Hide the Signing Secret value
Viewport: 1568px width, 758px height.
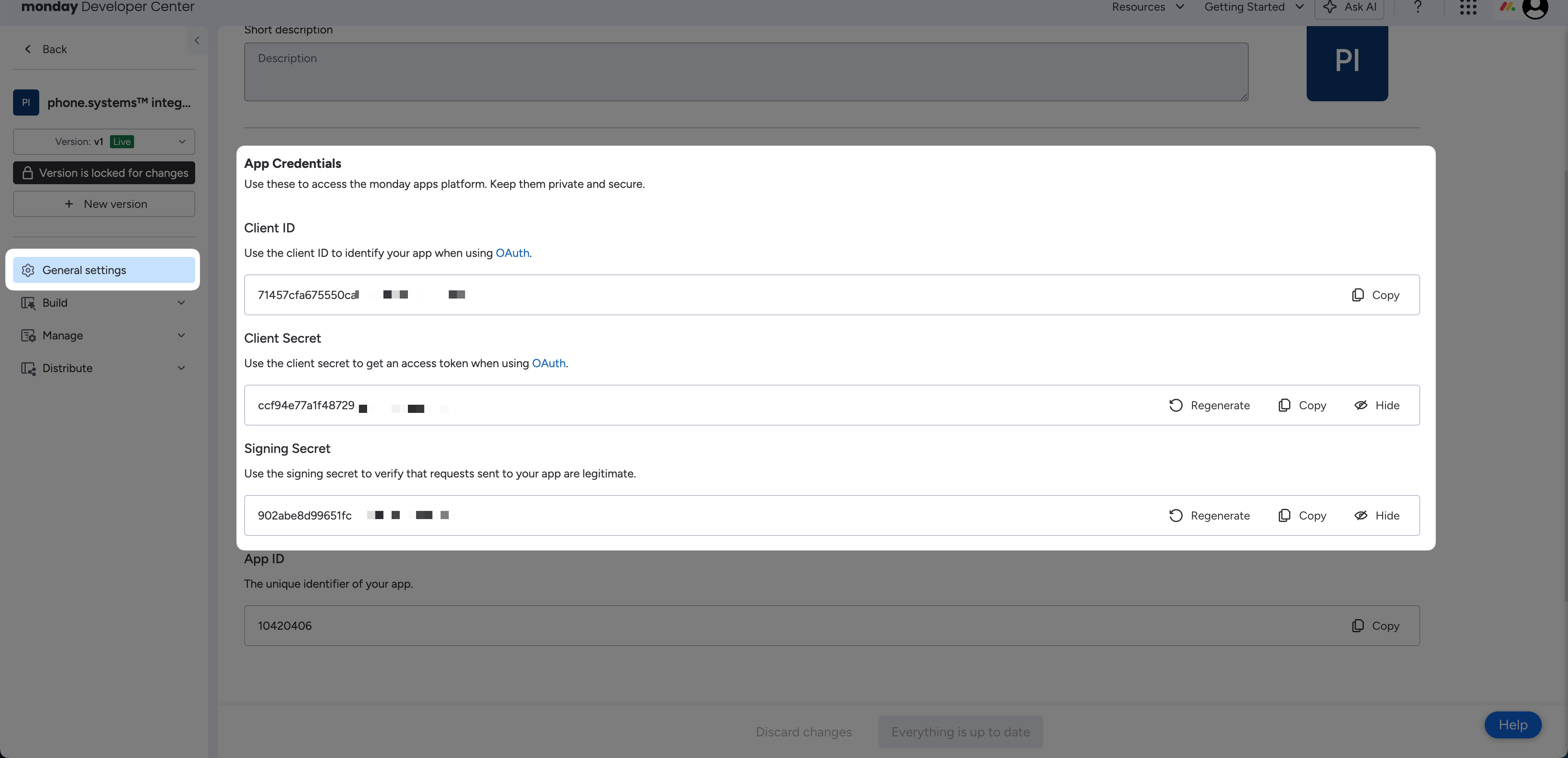pos(1377,516)
